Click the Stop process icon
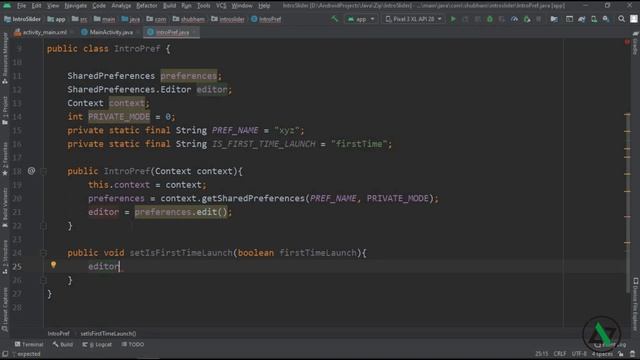The width and height of the screenshot is (640, 360). click(x=539, y=19)
